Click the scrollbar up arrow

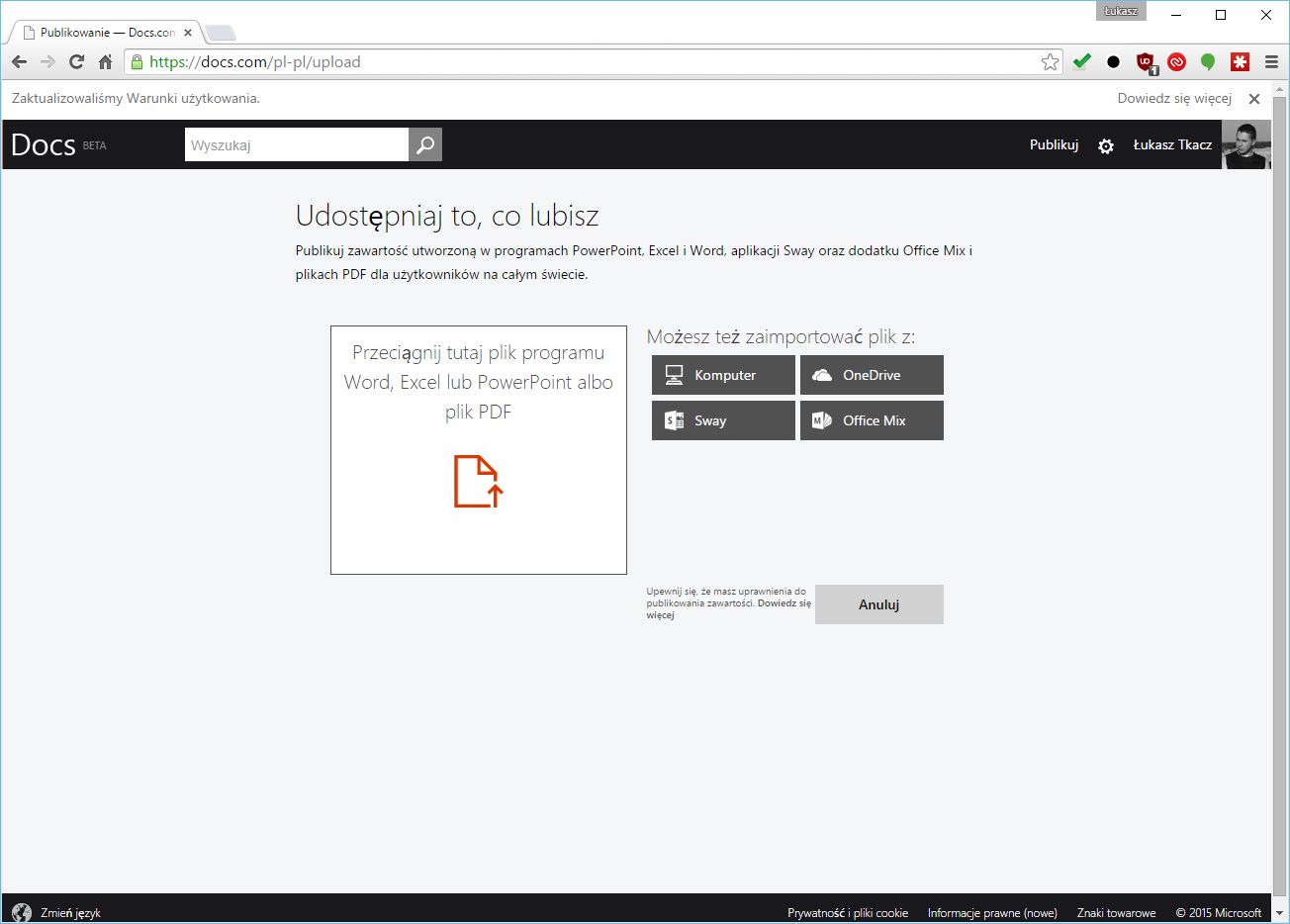(x=1281, y=90)
